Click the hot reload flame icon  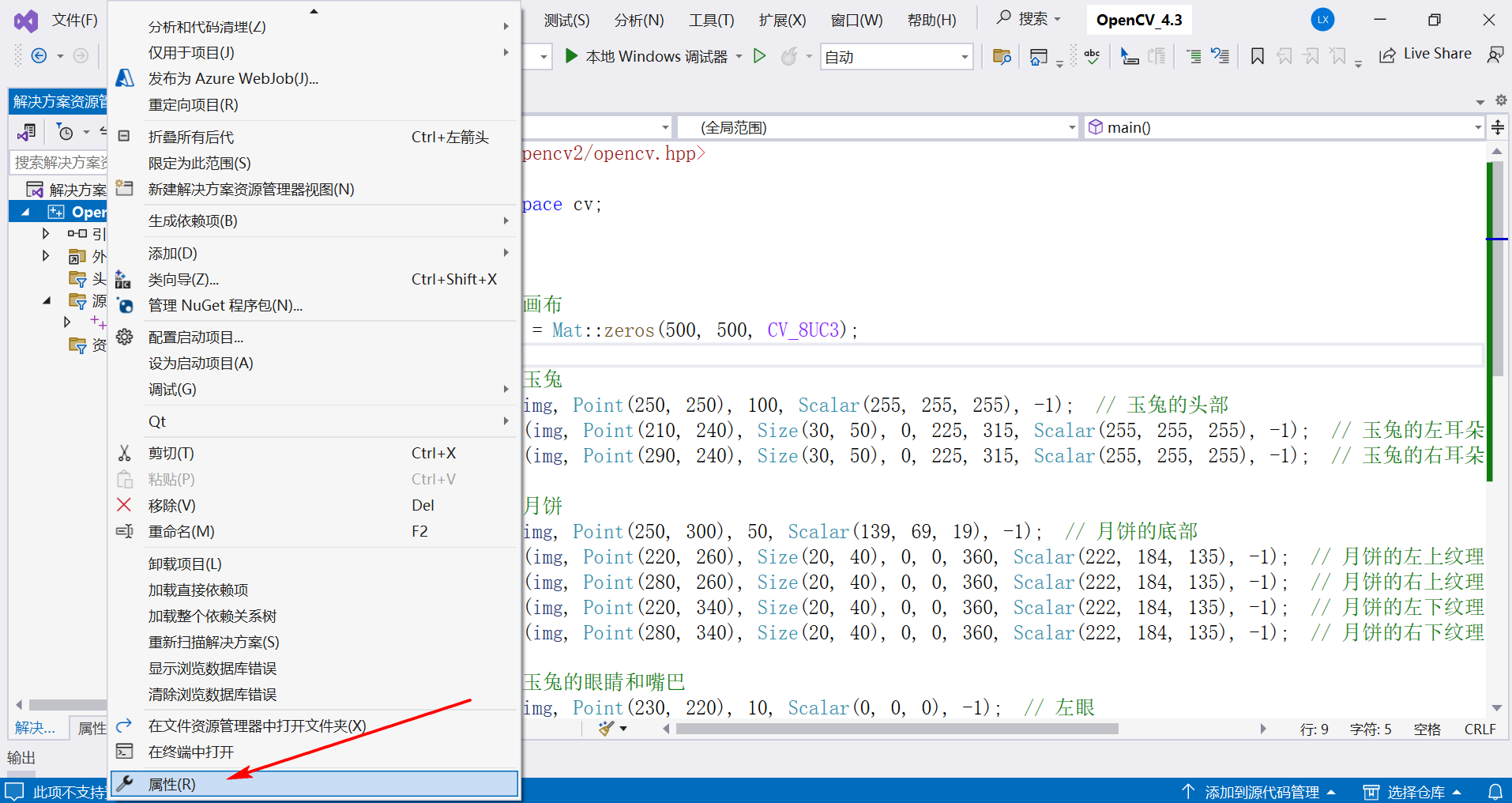(788, 56)
